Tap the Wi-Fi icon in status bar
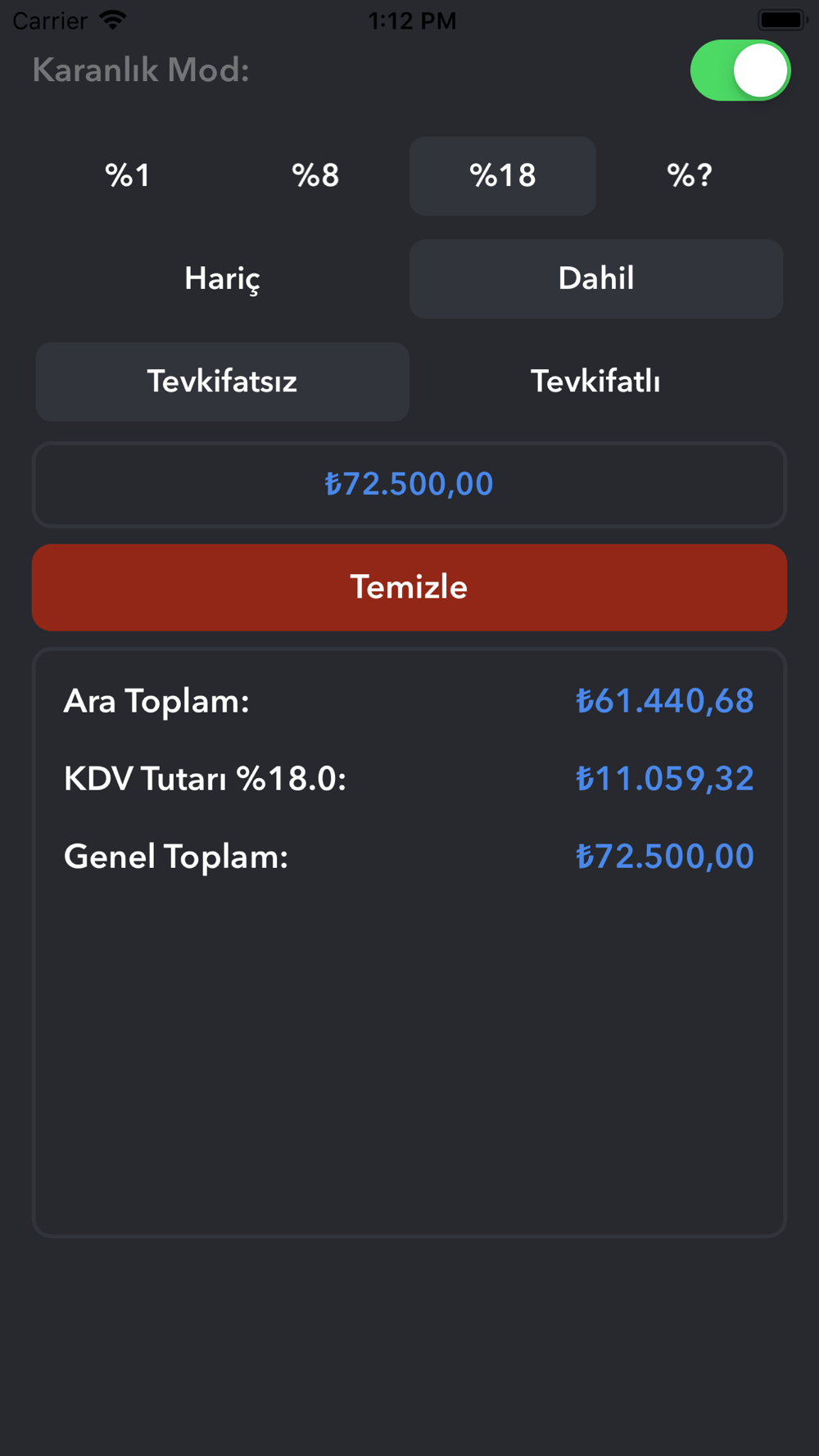Screen dimensions: 819x1456 (112, 20)
